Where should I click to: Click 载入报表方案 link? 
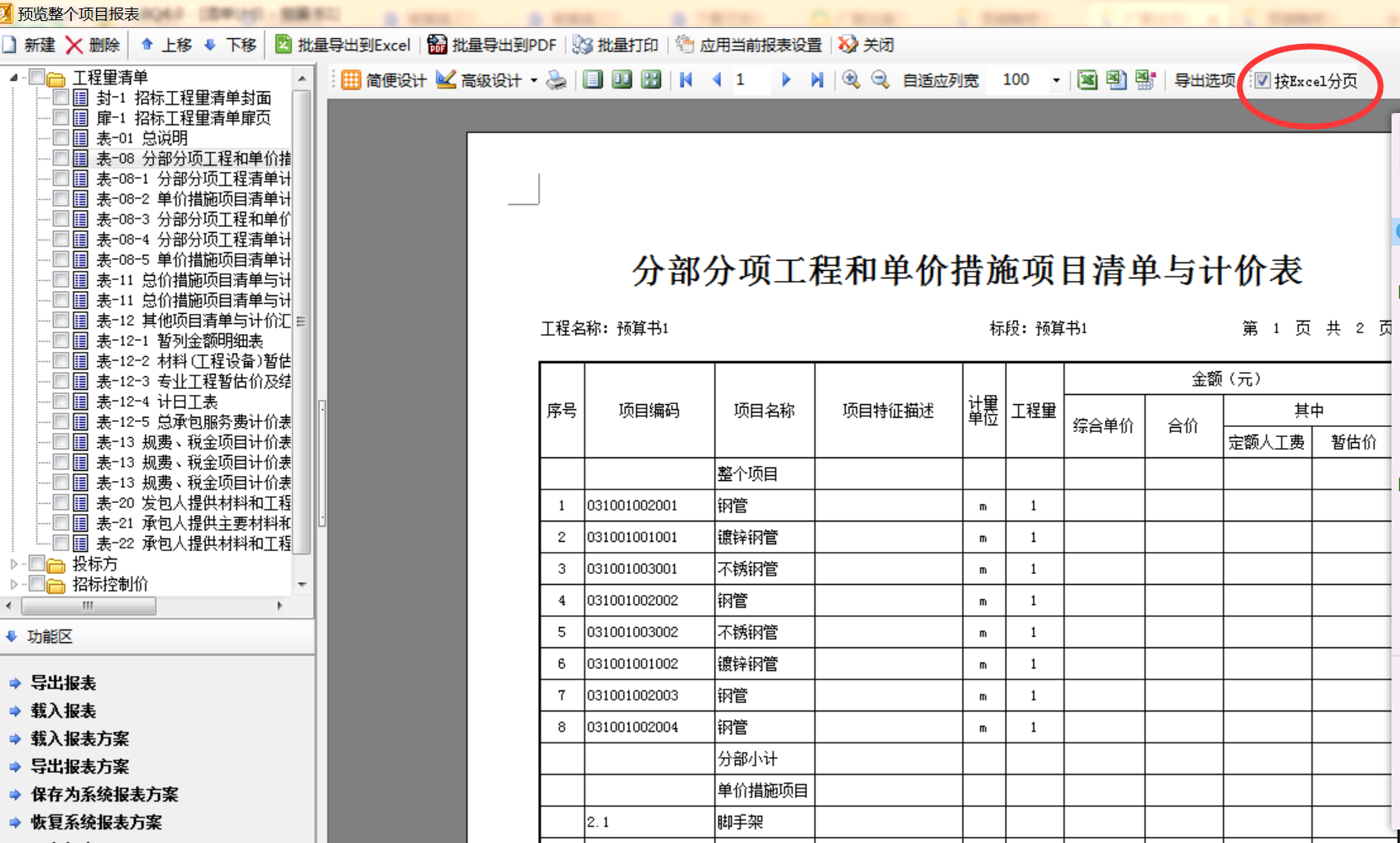80,738
